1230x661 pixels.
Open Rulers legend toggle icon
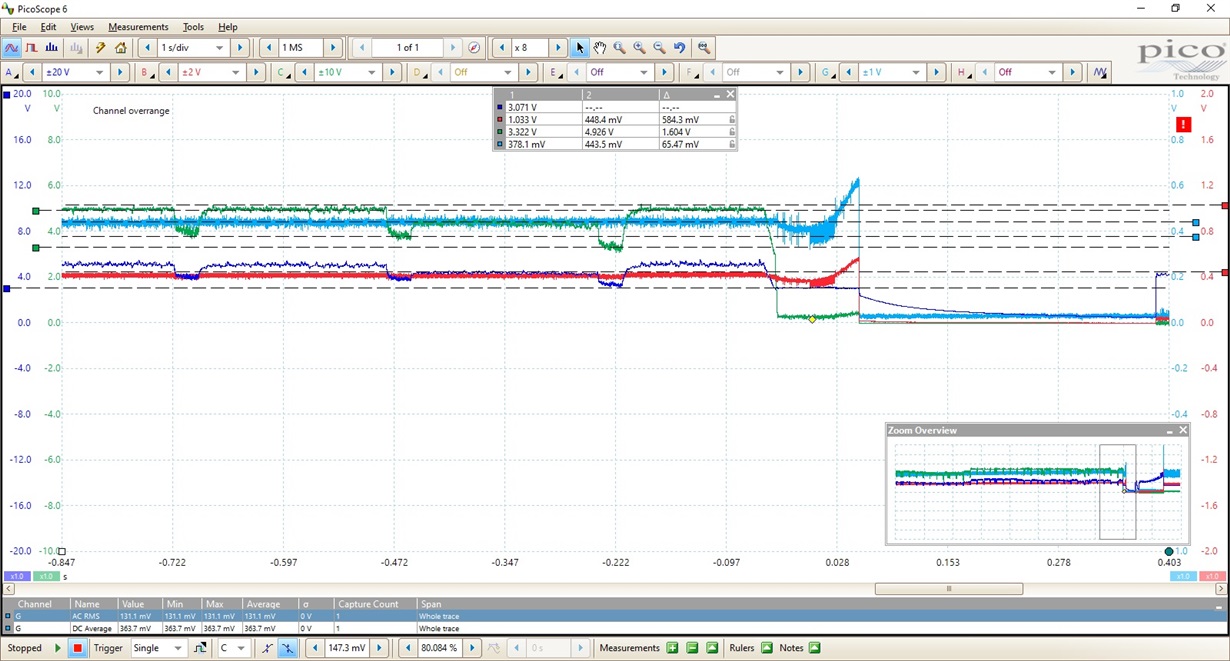pyautogui.click(x=767, y=648)
